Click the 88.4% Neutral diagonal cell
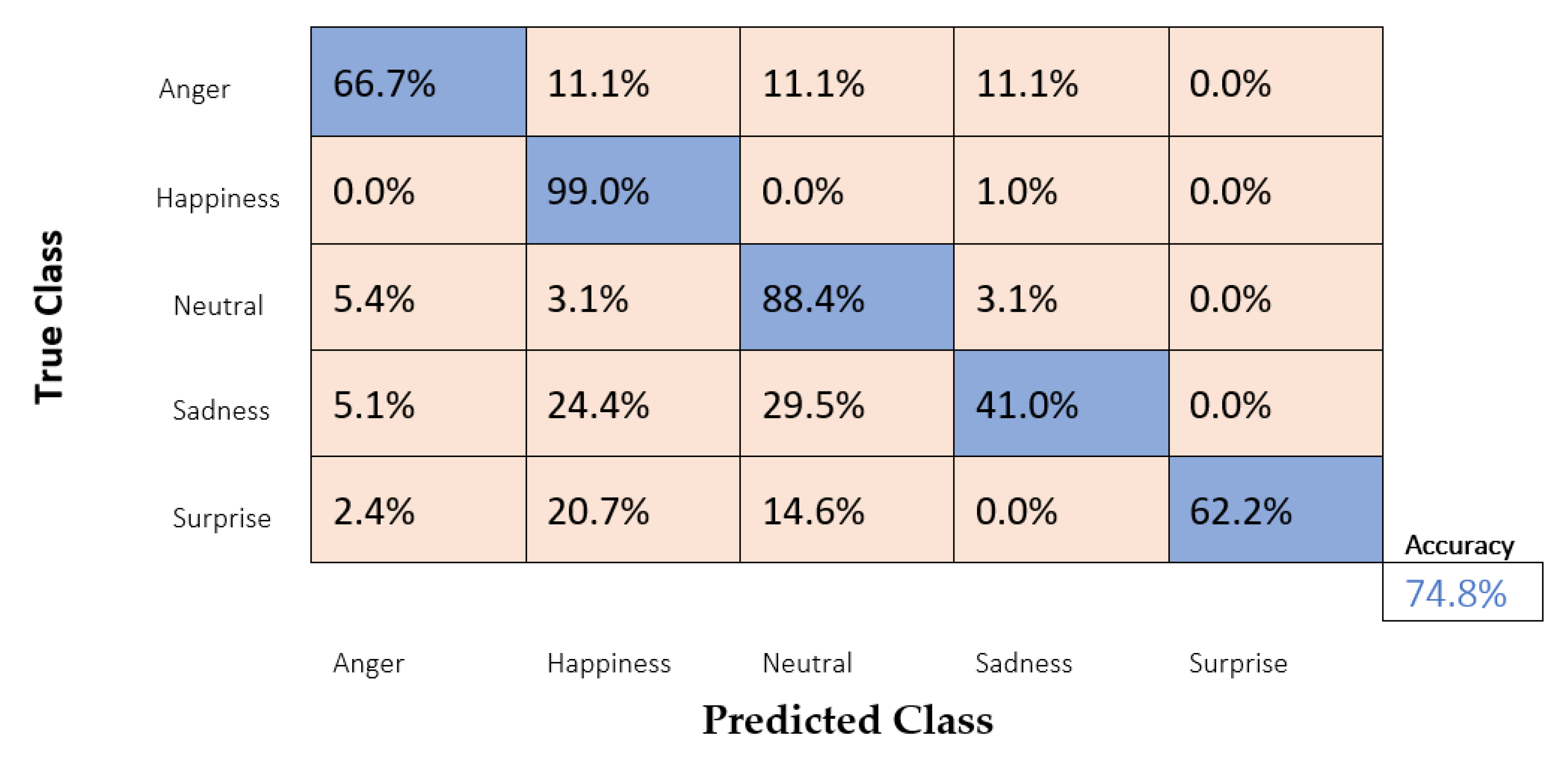The height and width of the screenshot is (758, 1568). click(x=846, y=297)
